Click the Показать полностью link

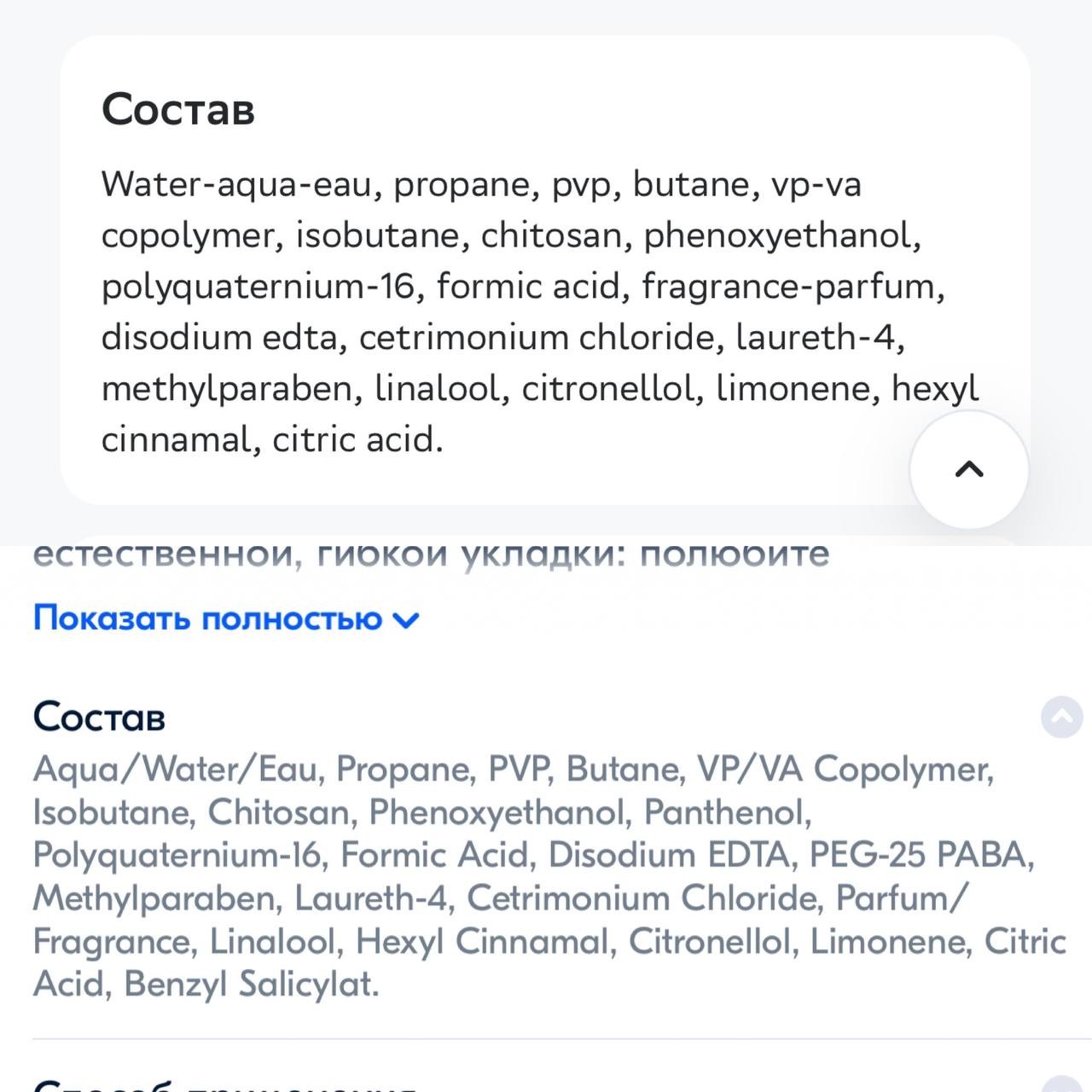(x=208, y=618)
